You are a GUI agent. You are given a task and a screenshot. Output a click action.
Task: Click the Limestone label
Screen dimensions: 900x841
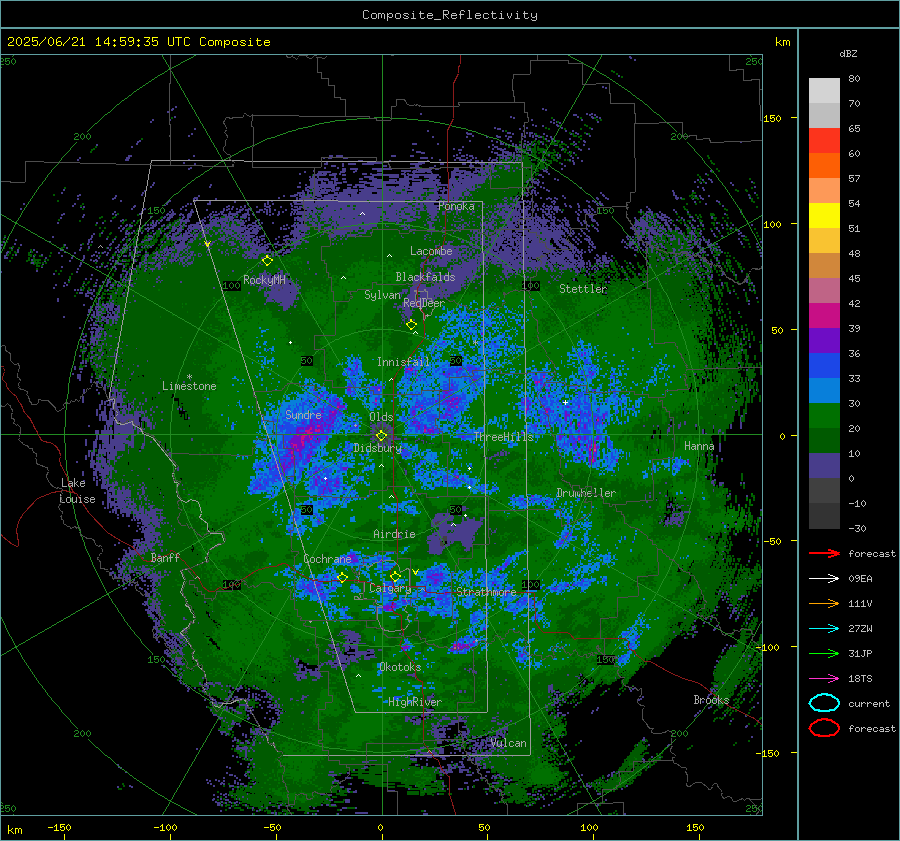point(189,386)
